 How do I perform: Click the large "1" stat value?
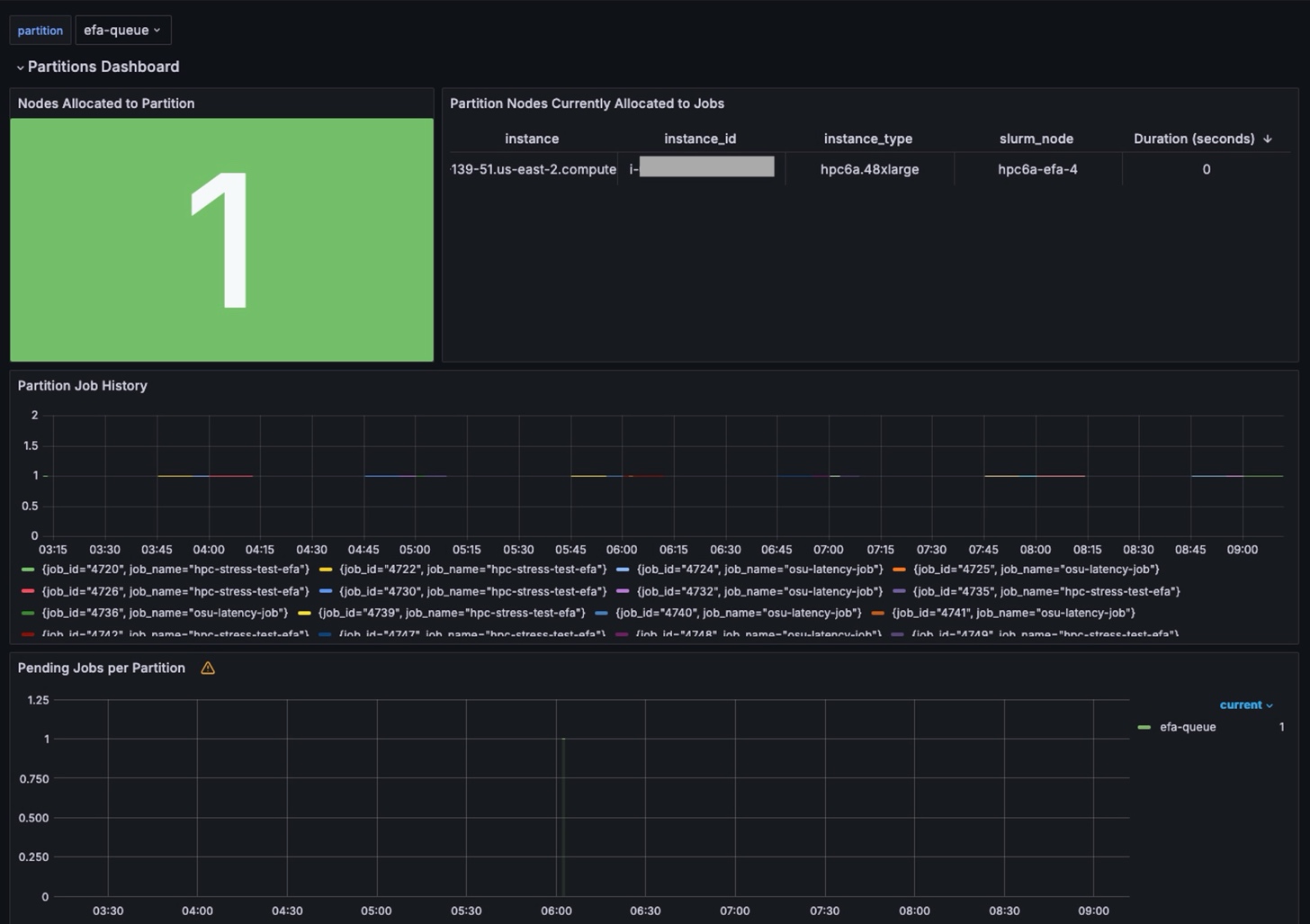tap(221, 239)
